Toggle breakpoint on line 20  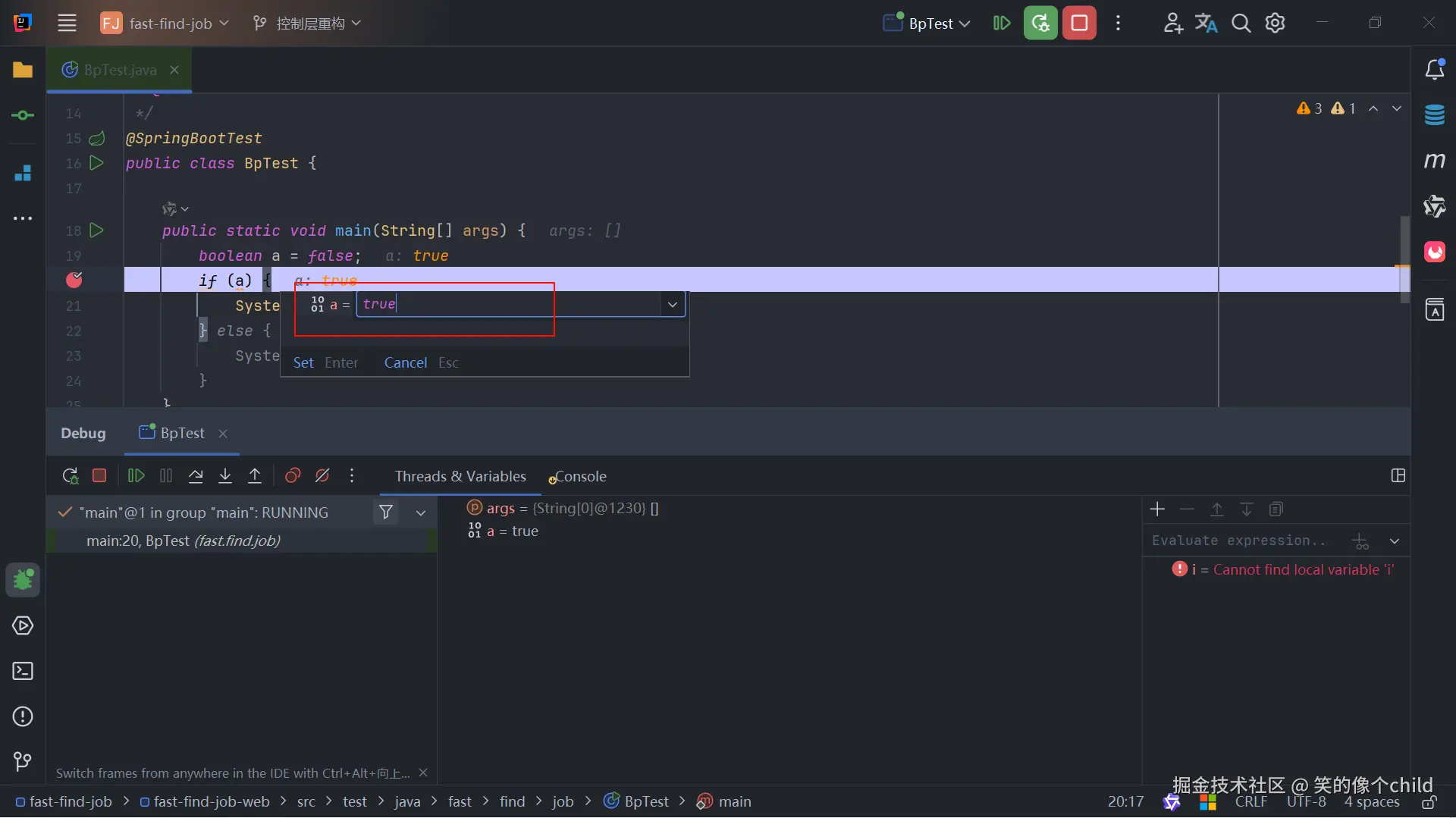tap(74, 280)
